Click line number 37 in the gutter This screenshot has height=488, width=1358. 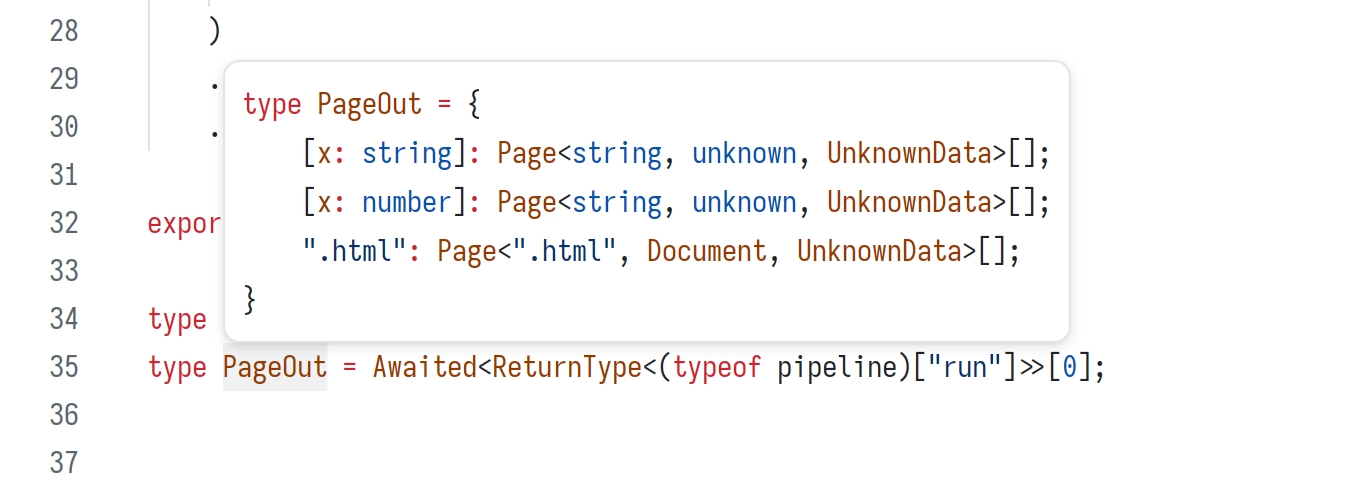[x=64, y=462]
